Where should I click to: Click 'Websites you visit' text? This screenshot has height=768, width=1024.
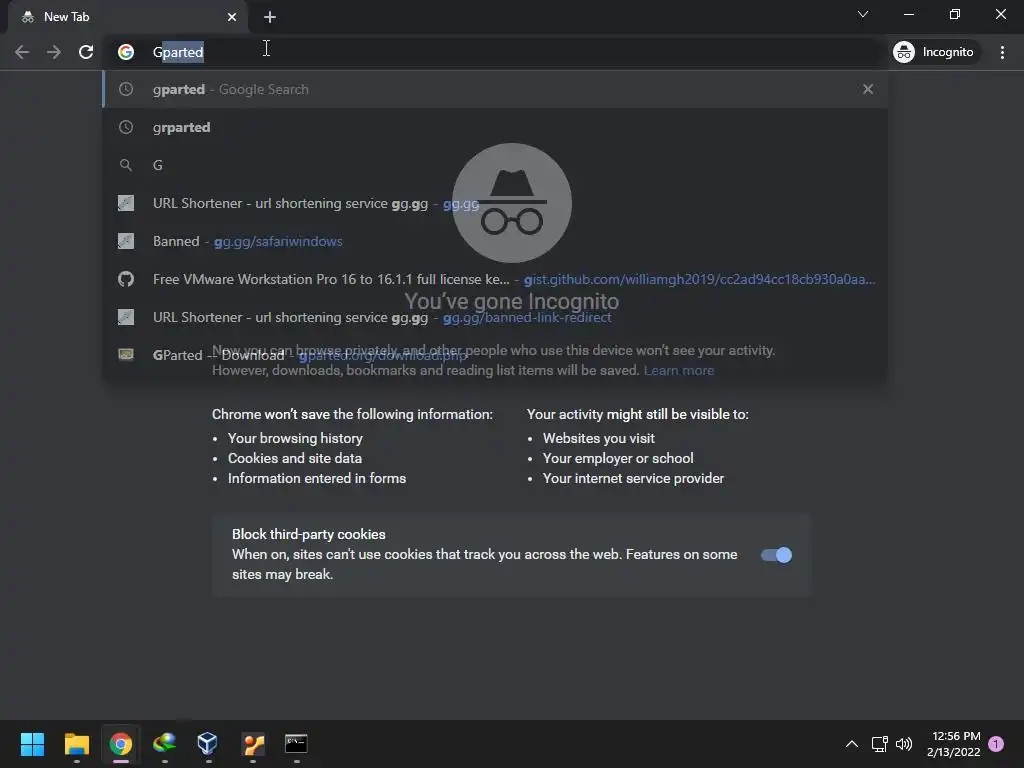[599, 438]
